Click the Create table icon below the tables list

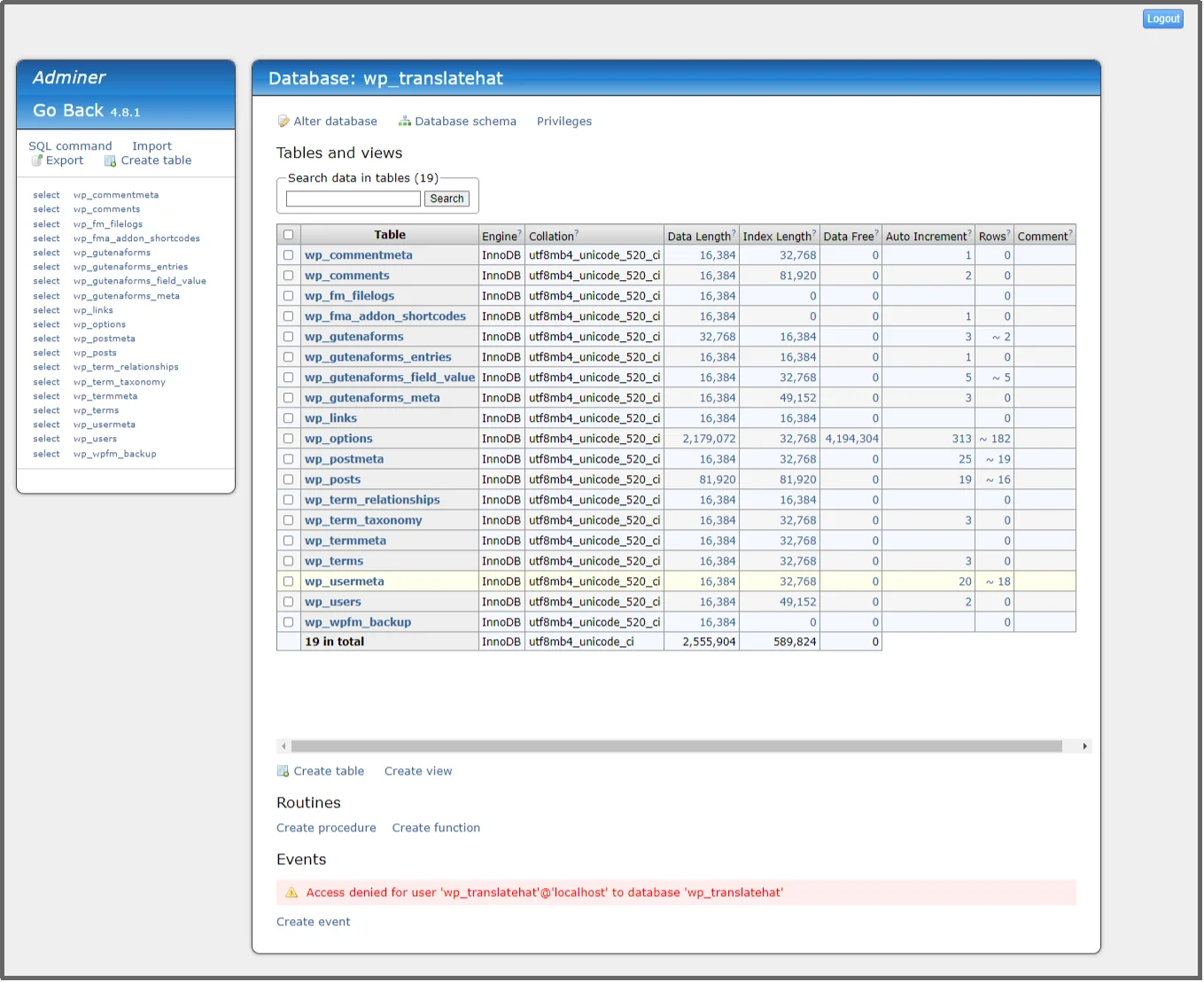point(283,770)
